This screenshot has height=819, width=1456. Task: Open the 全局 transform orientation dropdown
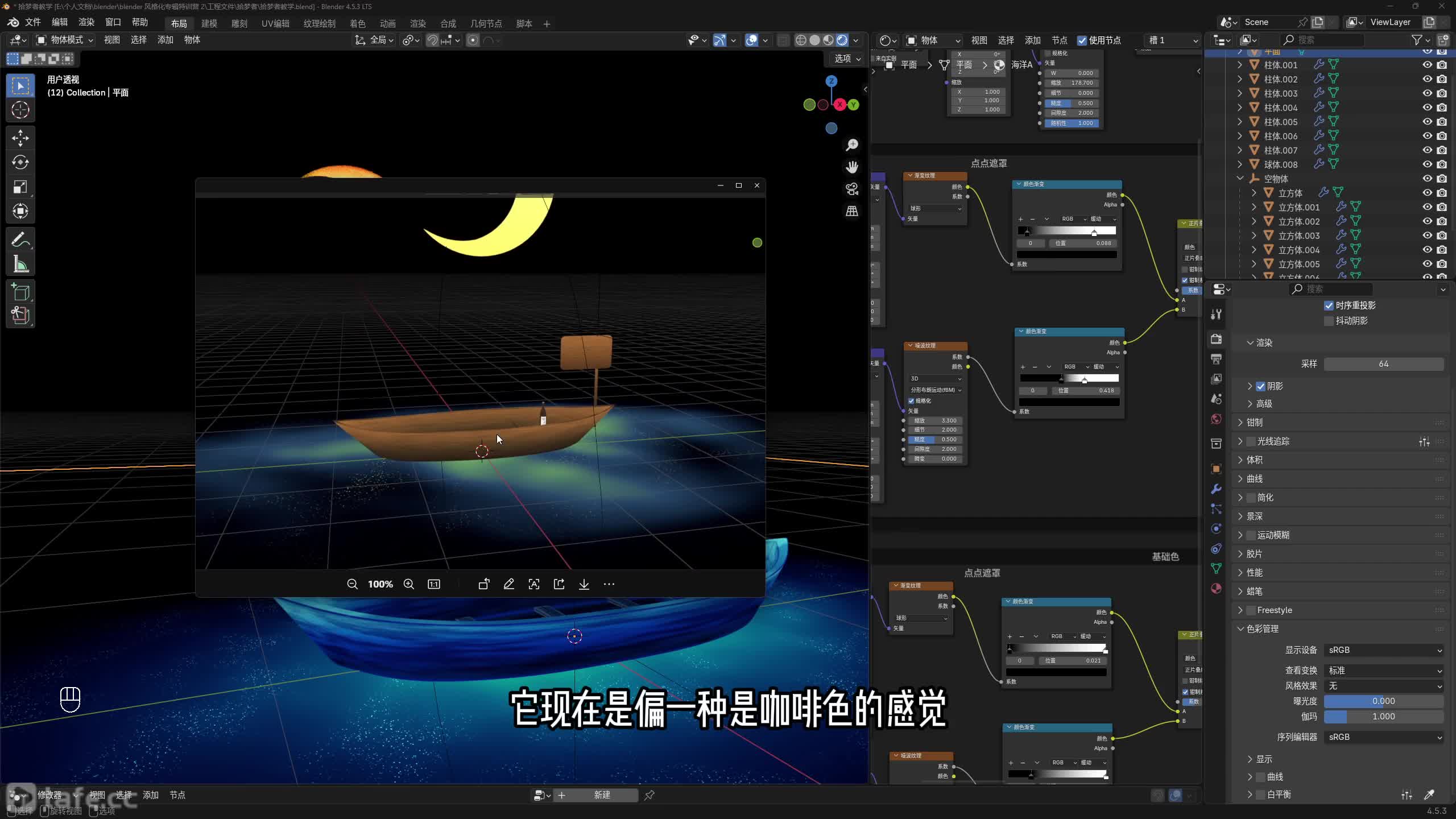click(x=374, y=40)
